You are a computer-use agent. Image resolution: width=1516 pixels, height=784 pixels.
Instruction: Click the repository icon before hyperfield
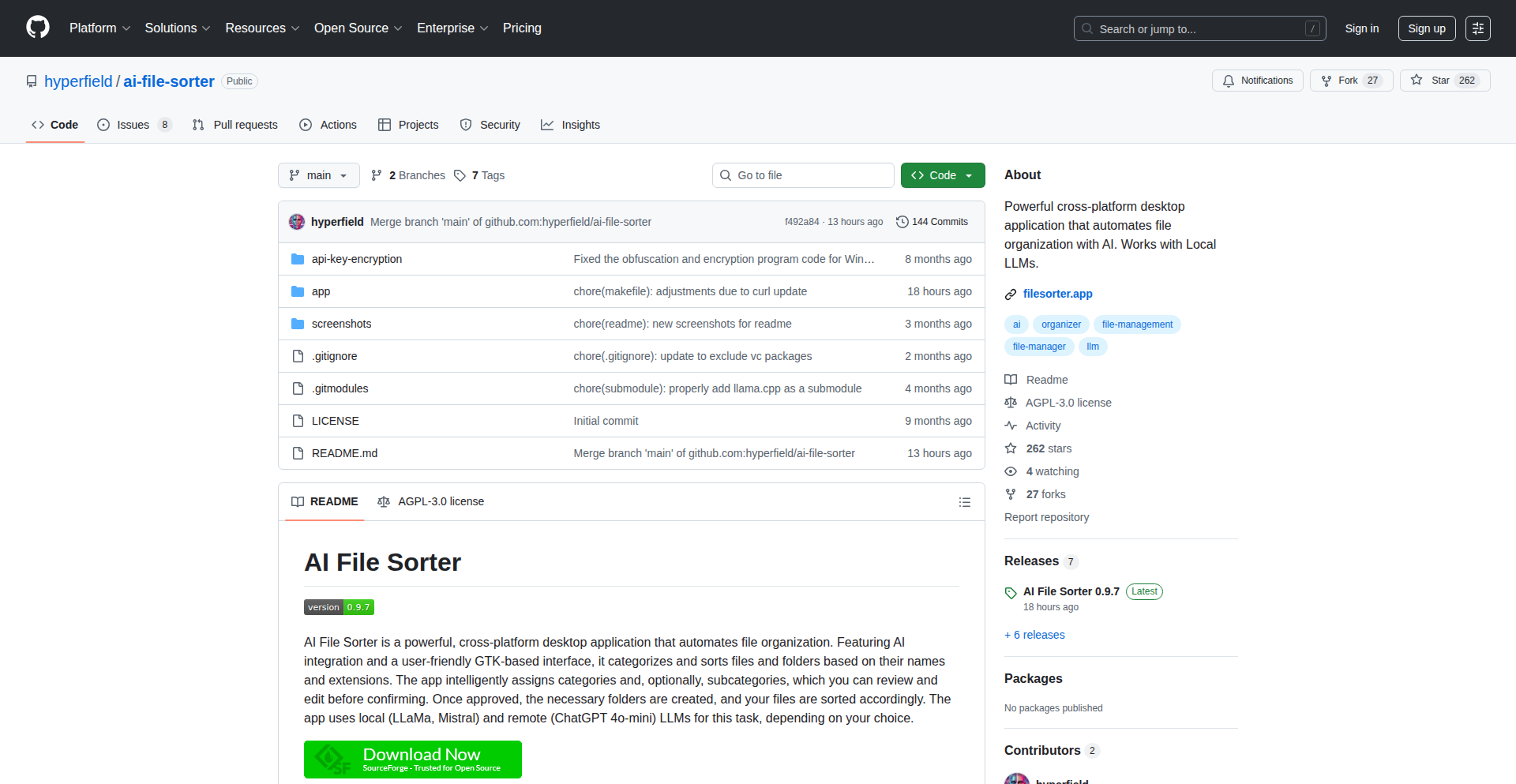pos(32,81)
